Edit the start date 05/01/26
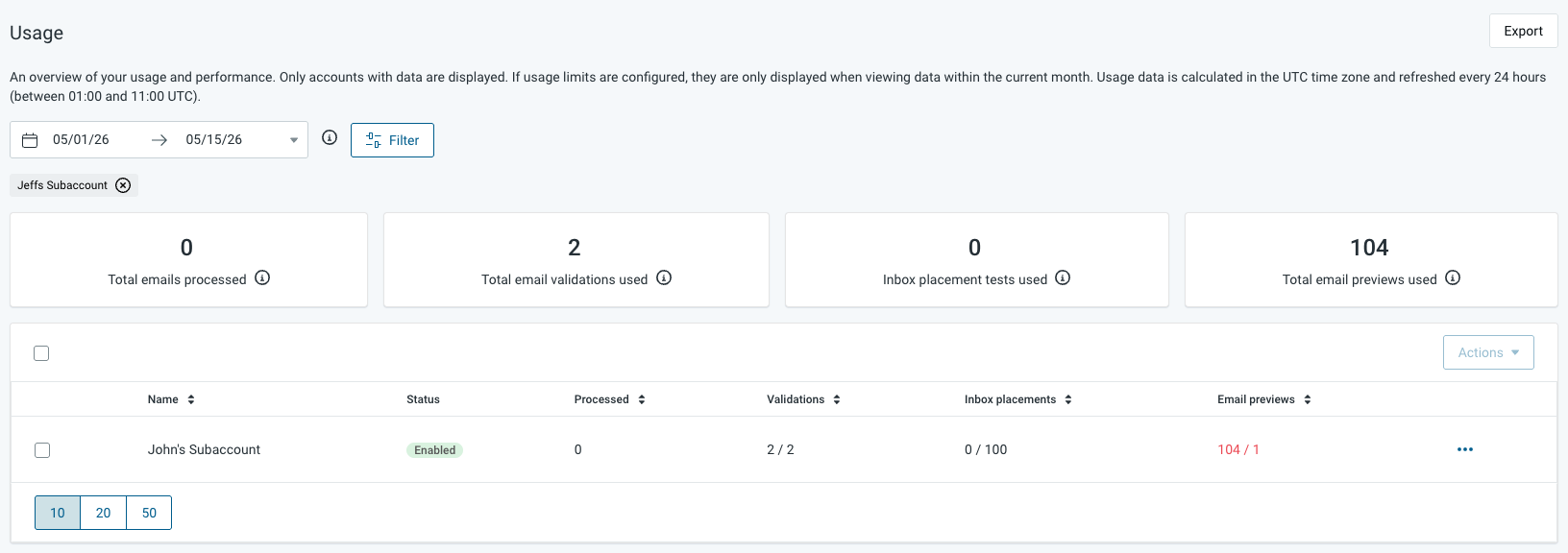 81,140
